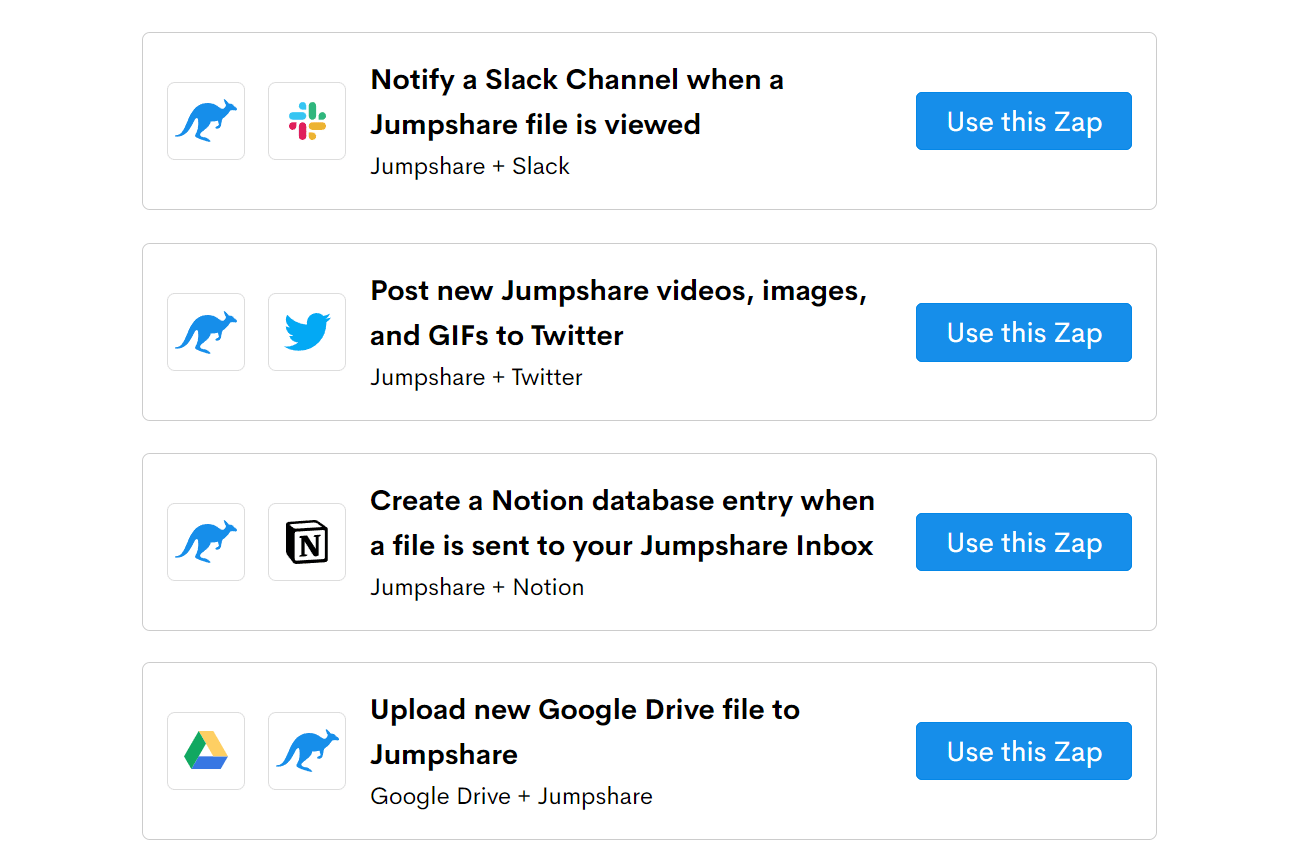Click the Jumpshare kangaroo icon in the Slack zap
Viewport: 1300px width, 868px height.
[x=205, y=120]
